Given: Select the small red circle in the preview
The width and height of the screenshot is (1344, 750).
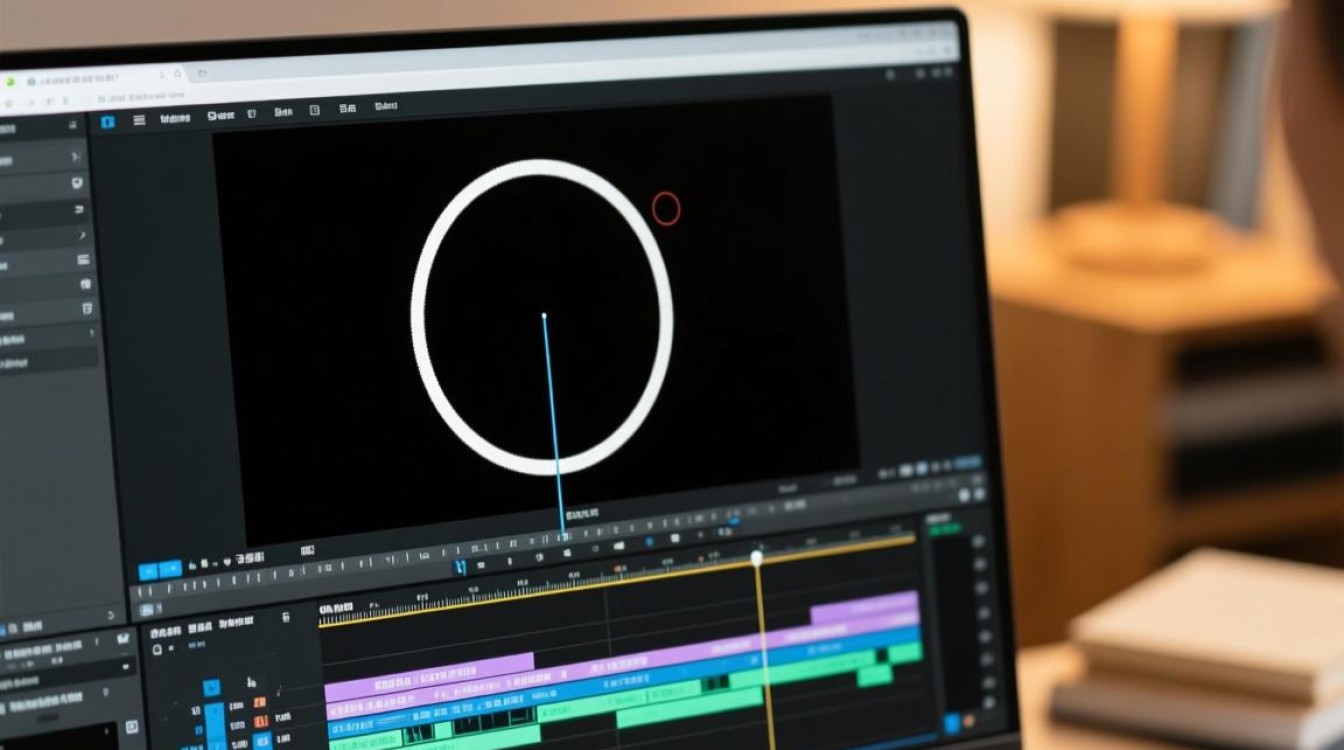Looking at the screenshot, I should point(666,208).
